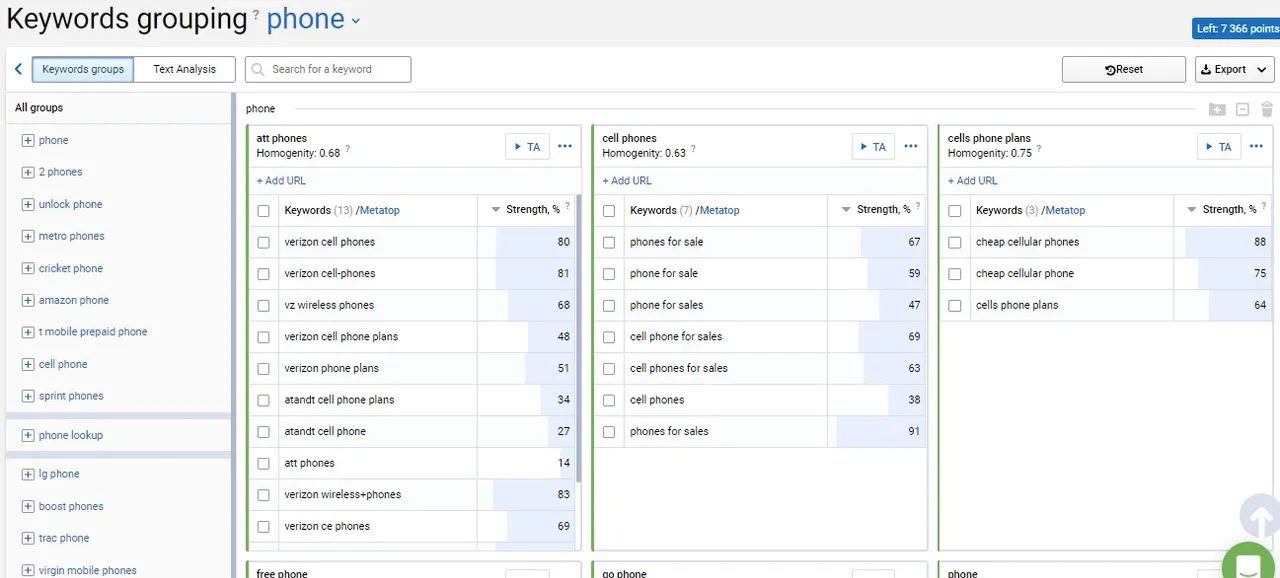Screen dimensions: 1280x578
Task: Check the cheap cellular phones keyword
Action: tap(955, 242)
